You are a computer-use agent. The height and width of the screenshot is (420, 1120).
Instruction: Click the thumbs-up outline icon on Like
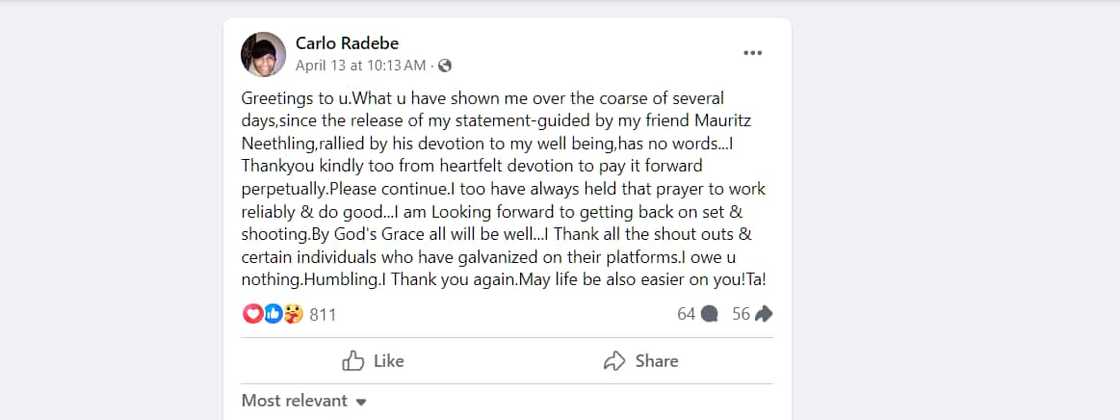click(x=353, y=361)
